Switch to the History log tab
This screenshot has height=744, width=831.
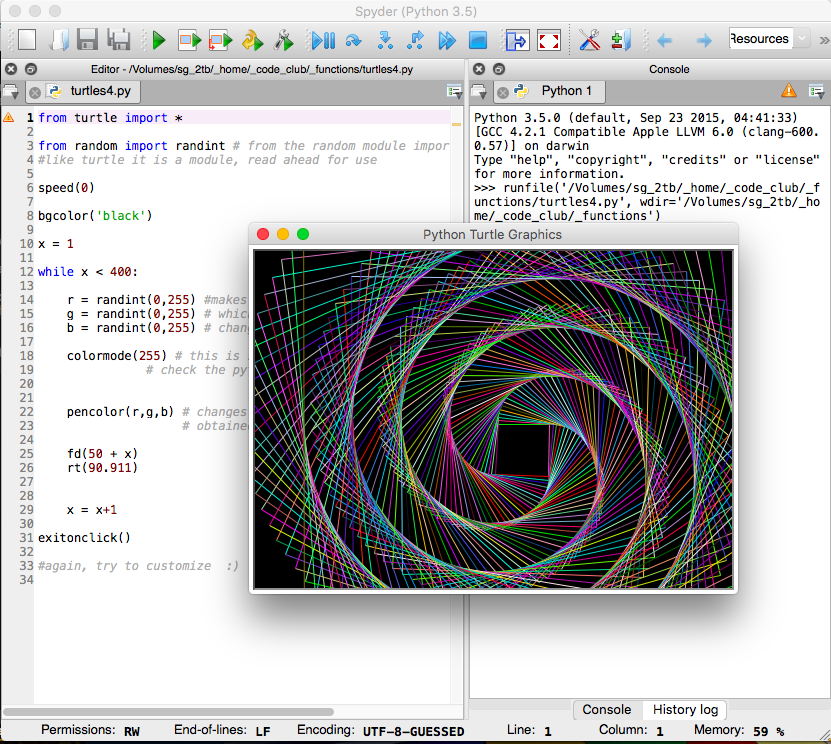pyautogui.click(x=684, y=710)
